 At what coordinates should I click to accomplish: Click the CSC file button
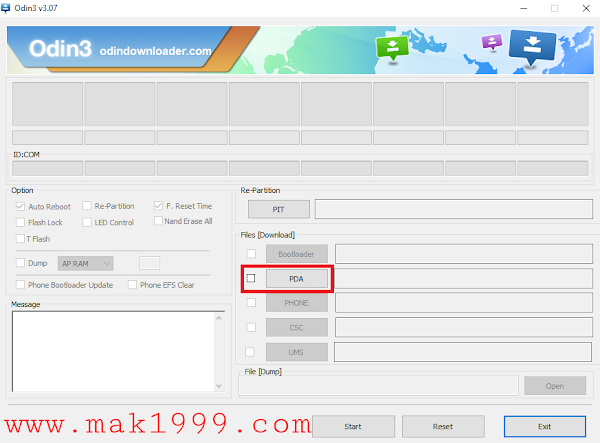[297, 327]
